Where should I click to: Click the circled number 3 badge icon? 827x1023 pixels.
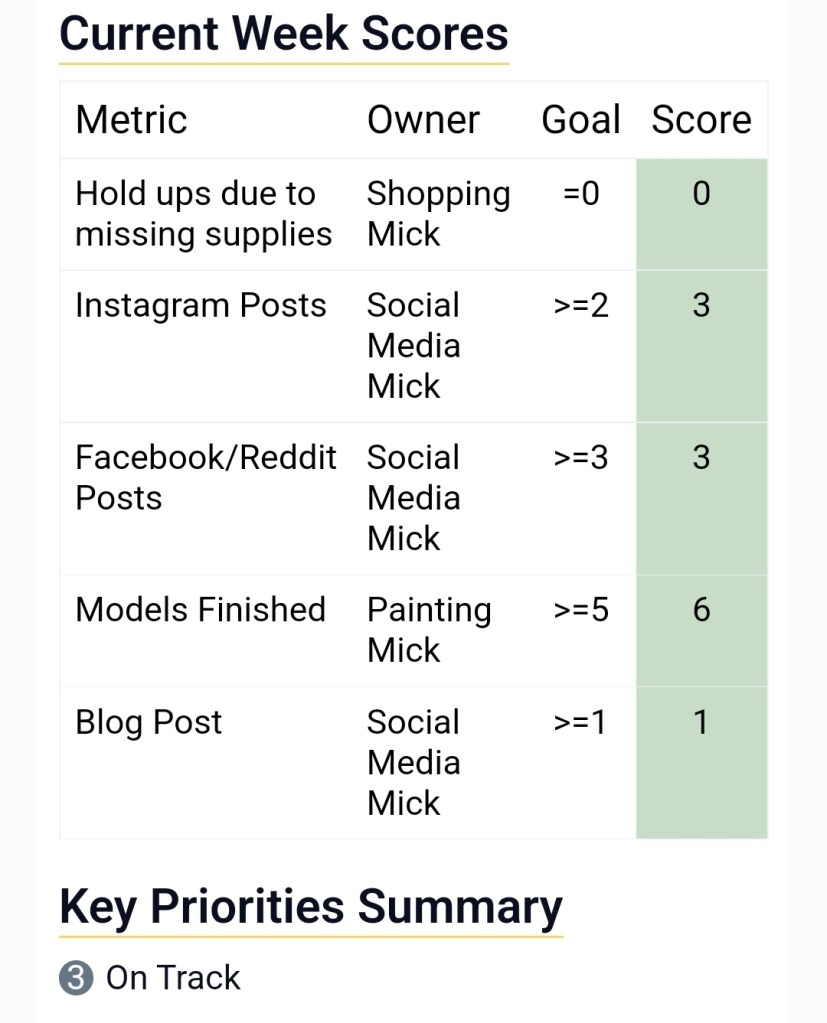pyautogui.click(x=76, y=978)
